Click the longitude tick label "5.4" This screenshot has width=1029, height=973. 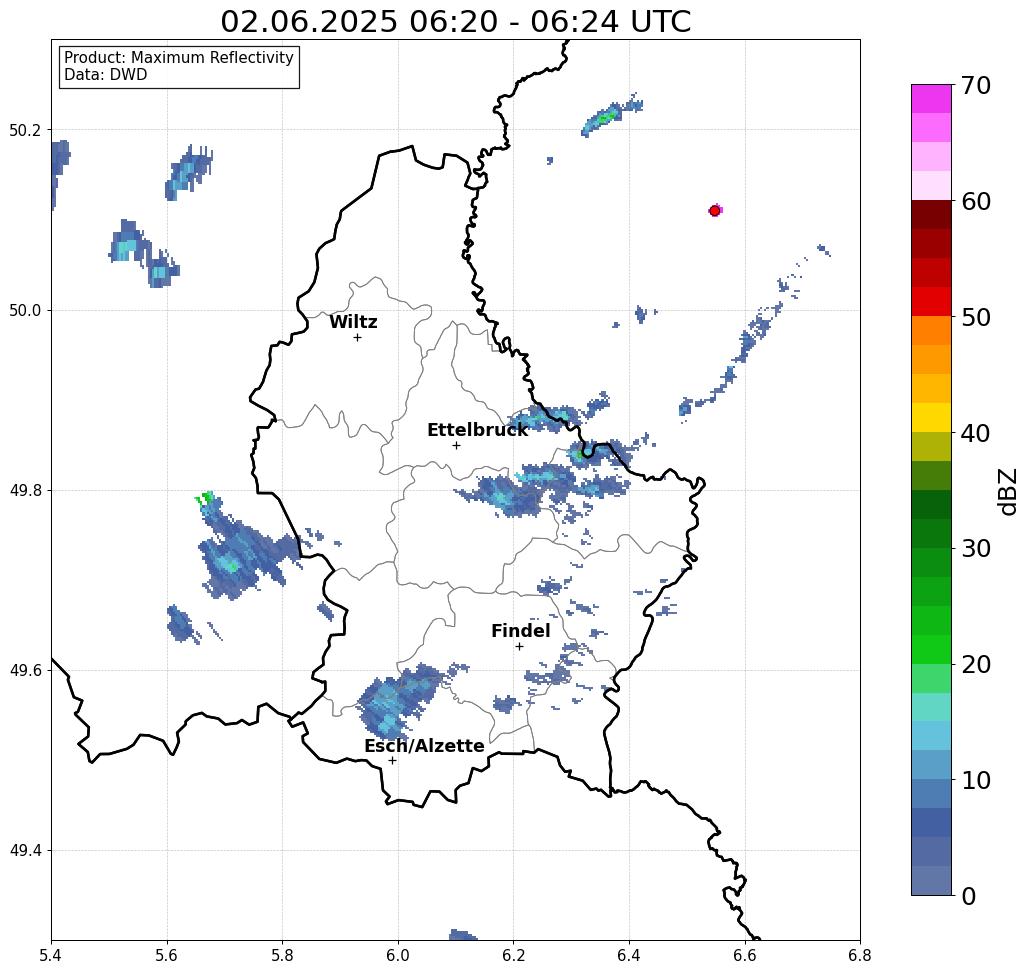click(x=51, y=955)
